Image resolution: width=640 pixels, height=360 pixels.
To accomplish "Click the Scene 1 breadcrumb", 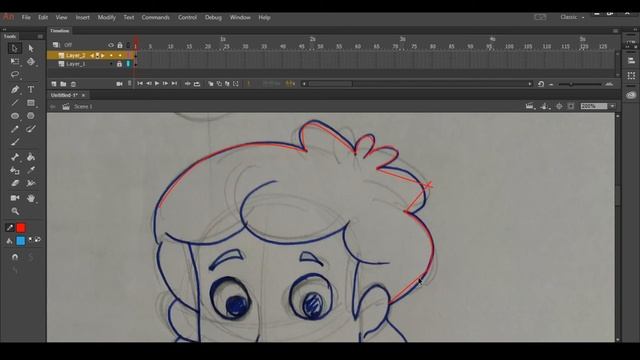I will click(x=83, y=107).
